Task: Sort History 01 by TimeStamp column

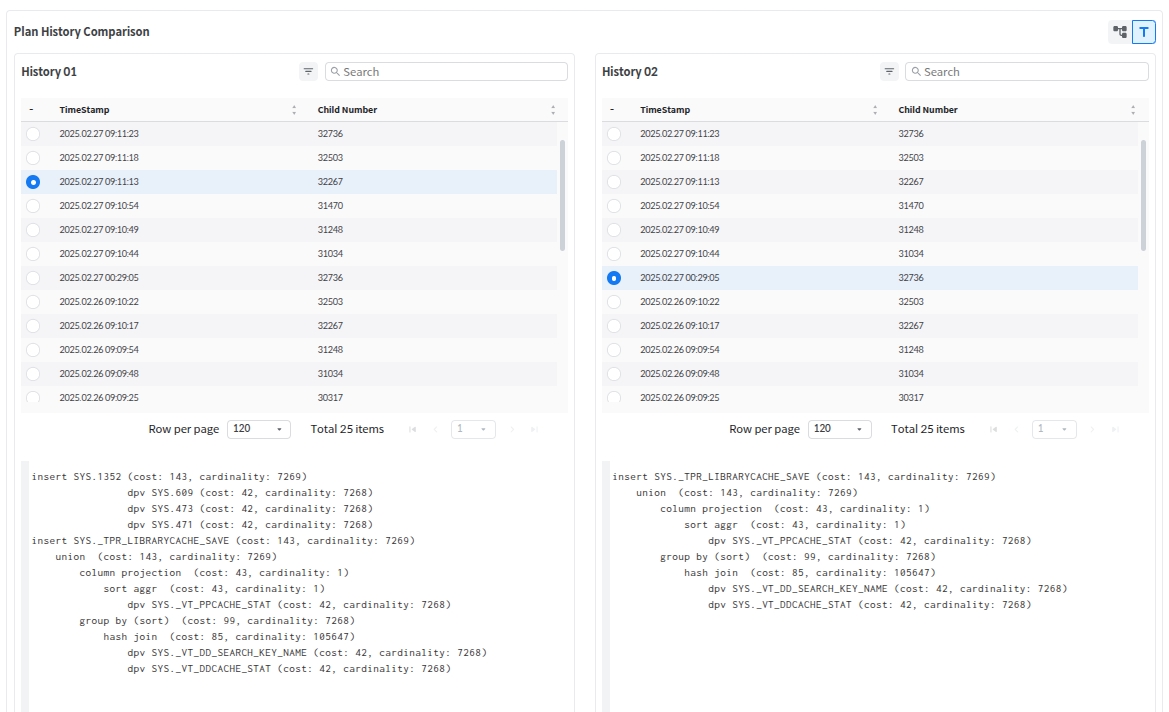Action: click(293, 110)
